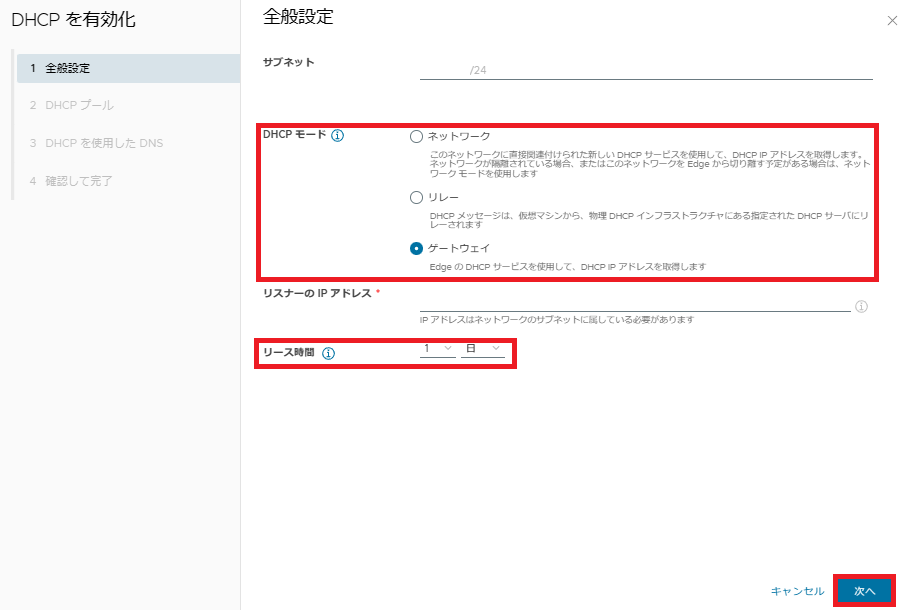Click the IP アドレス subnet hint text
Screen dimensions: 899x610
(x=557, y=319)
